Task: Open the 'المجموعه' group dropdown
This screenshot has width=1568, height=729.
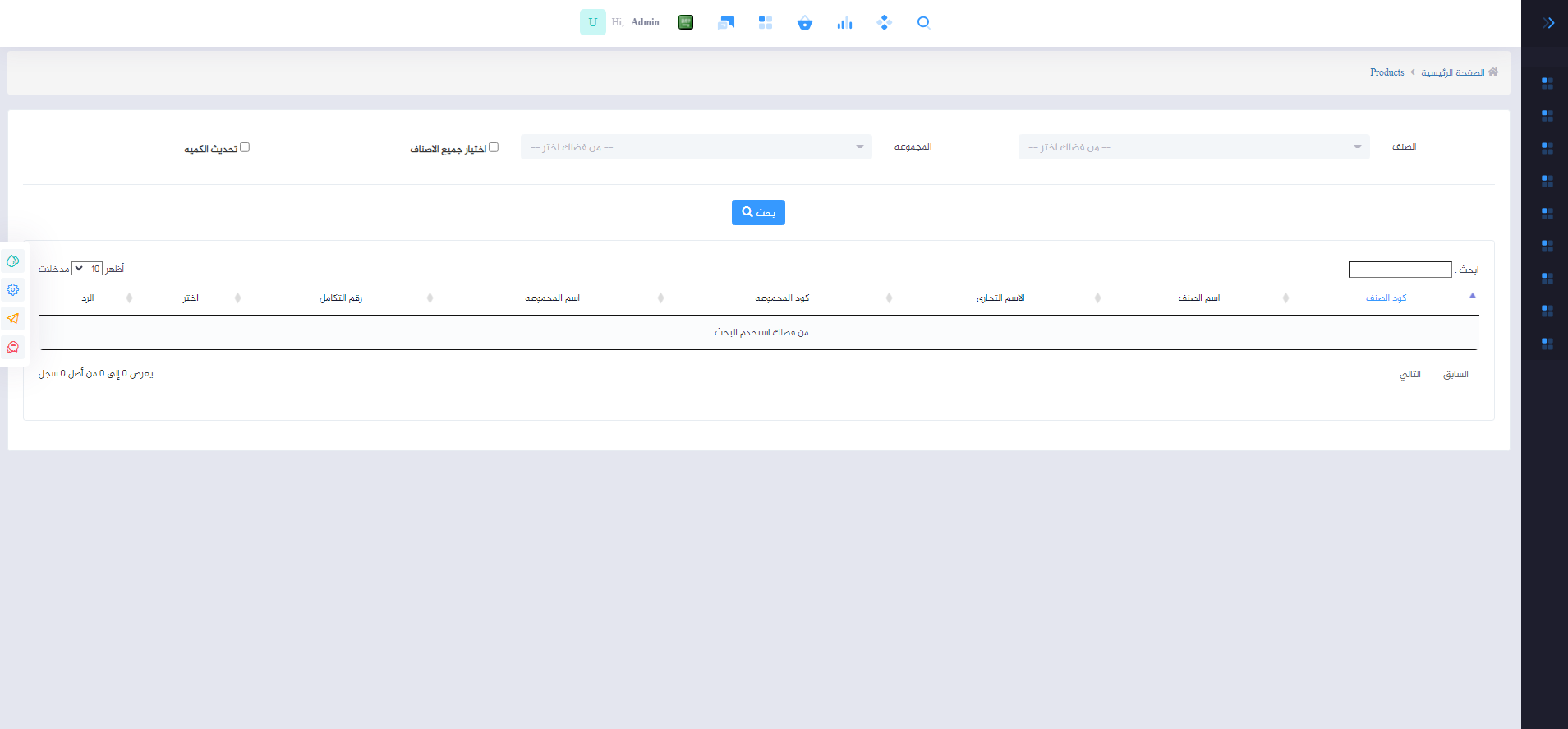Action: tap(696, 147)
